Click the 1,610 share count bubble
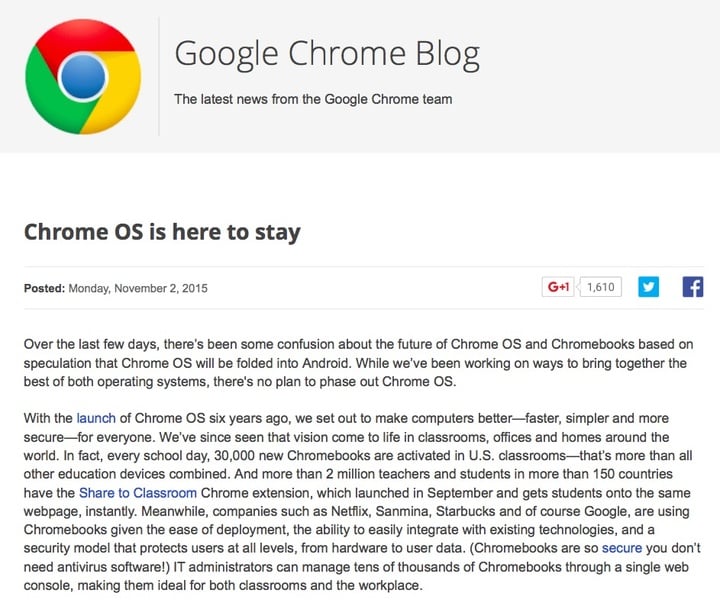Viewport: 720px width, 606px height. [x=600, y=288]
